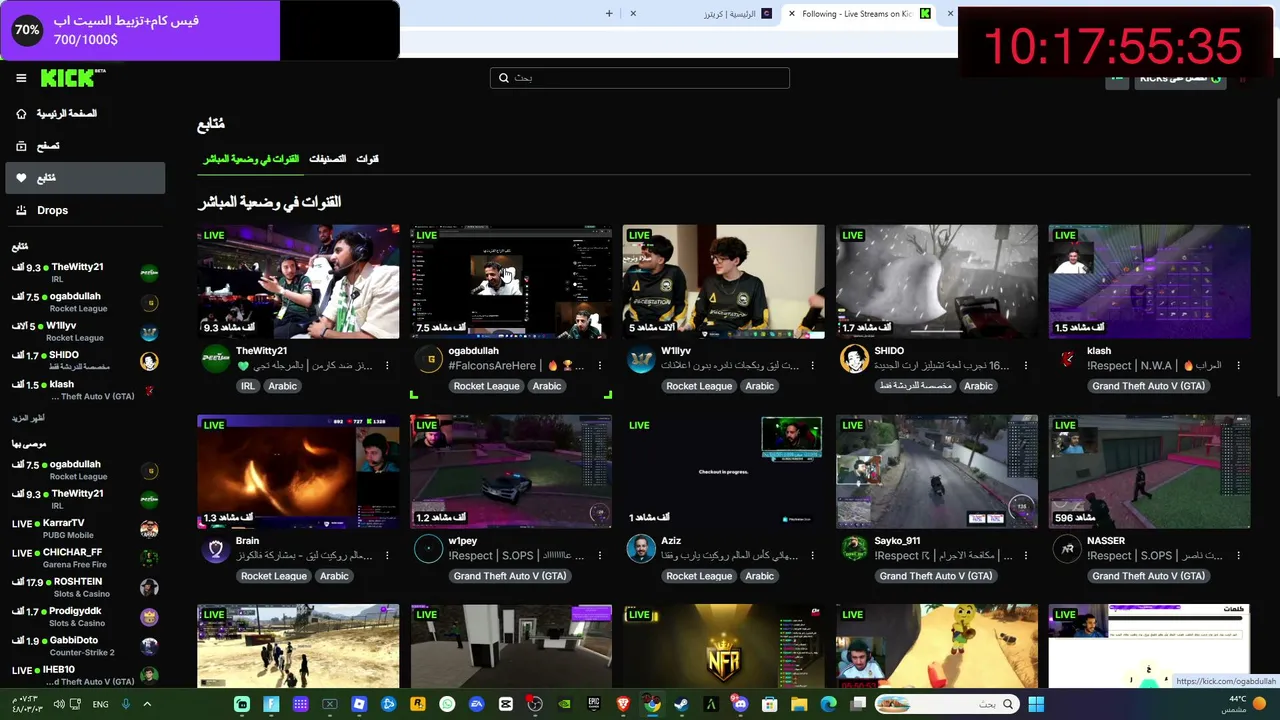Click the heart icon beside متابع in sidebar
Screen dimensions: 1280x720
point(21,178)
